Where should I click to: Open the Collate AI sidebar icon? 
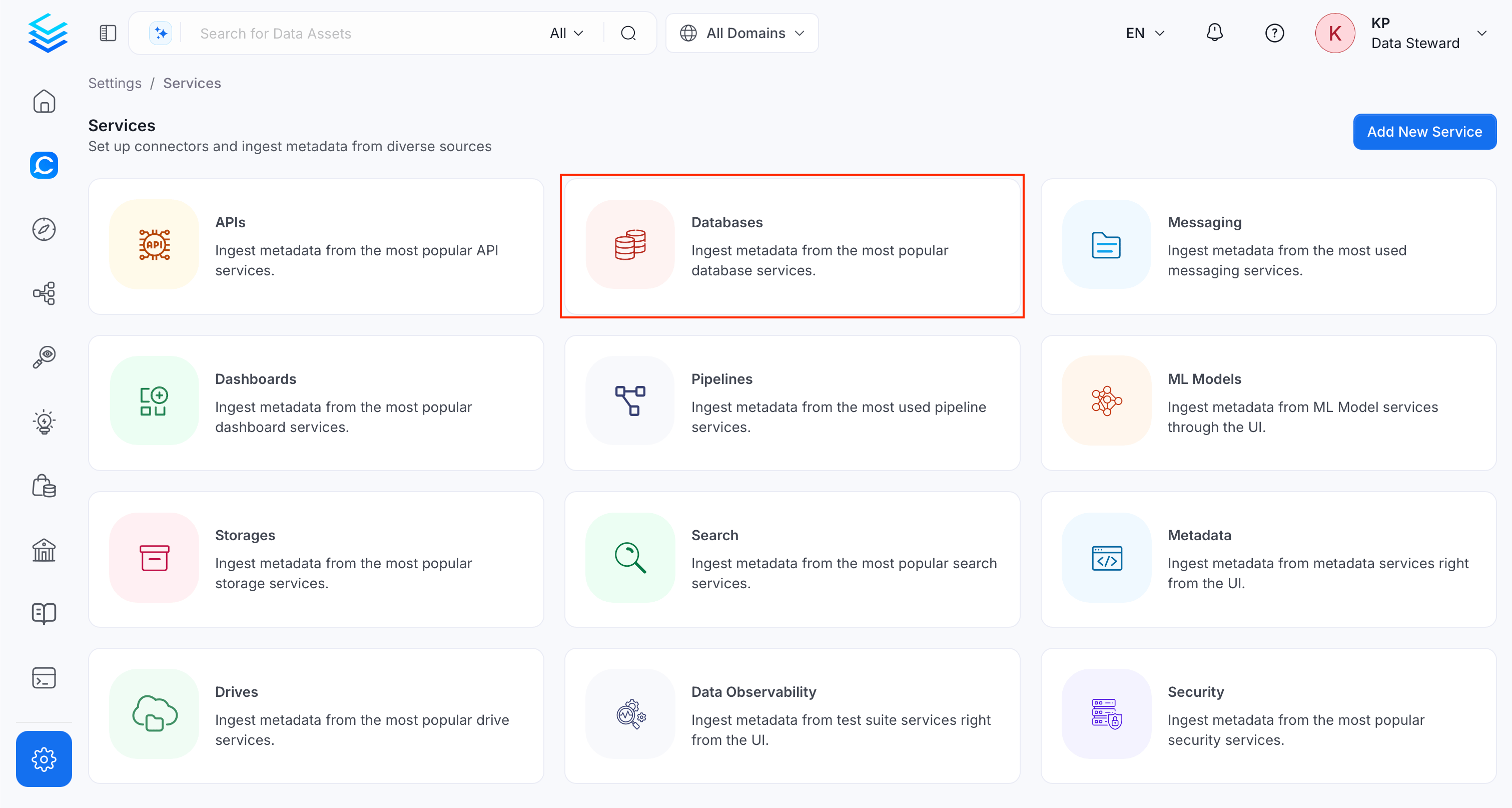[44, 165]
